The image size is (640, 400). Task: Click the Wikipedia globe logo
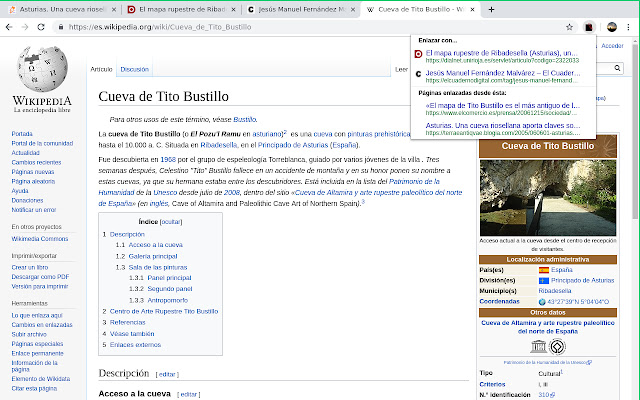42,72
